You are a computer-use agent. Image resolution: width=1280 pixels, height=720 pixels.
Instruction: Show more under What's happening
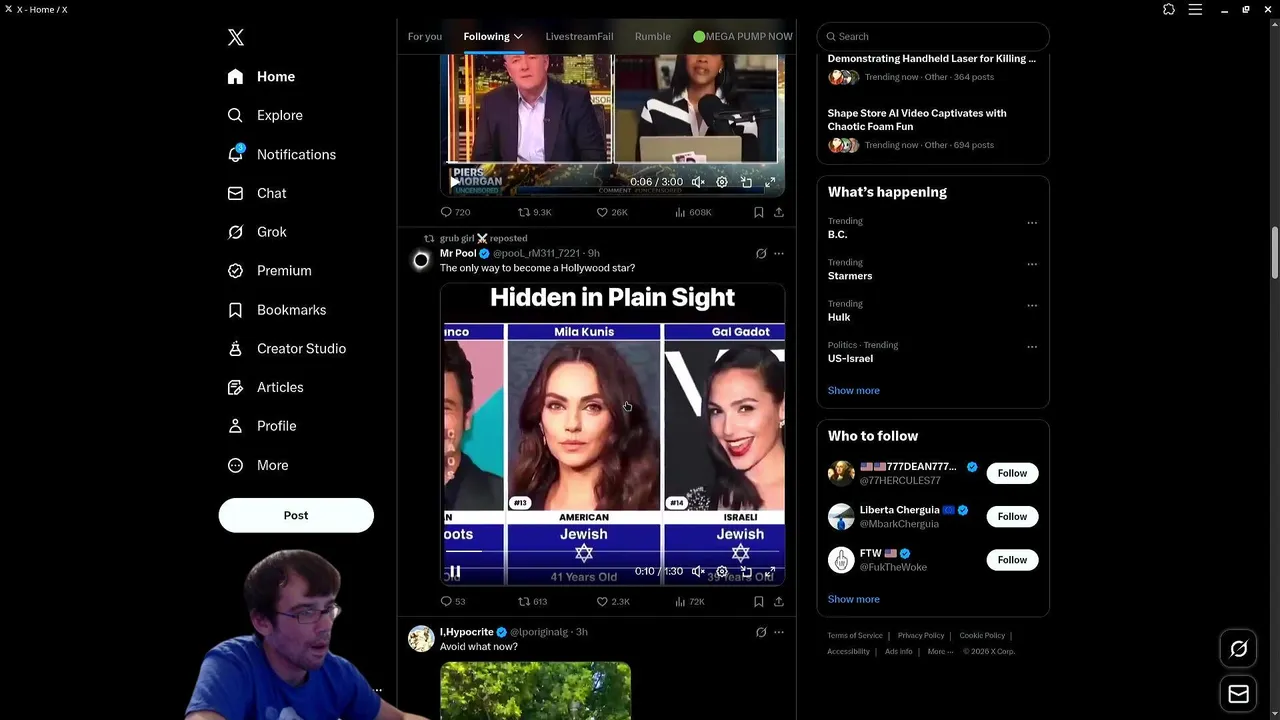coord(854,390)
